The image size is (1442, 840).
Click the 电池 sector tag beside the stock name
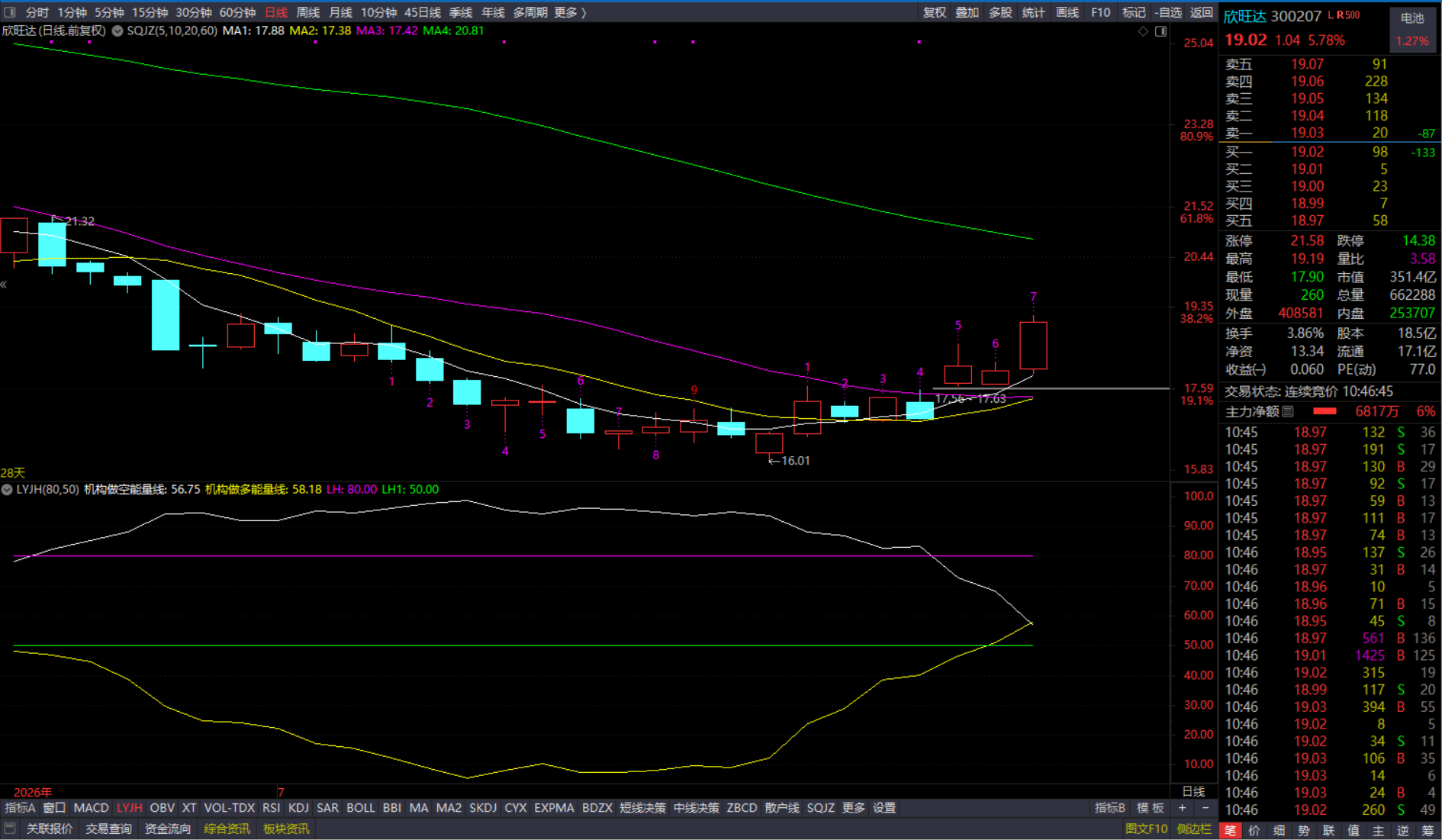click(1412, 18)
